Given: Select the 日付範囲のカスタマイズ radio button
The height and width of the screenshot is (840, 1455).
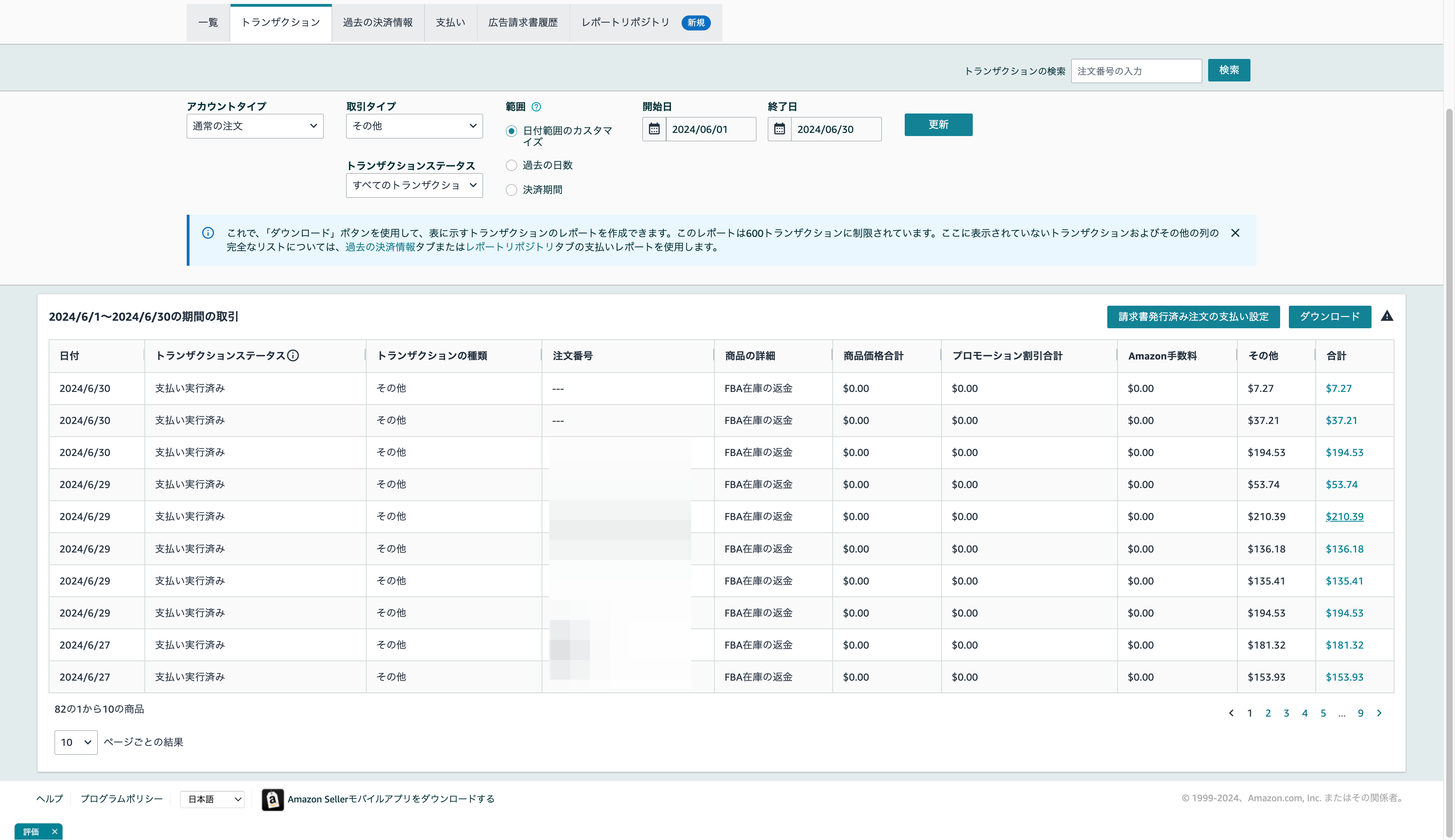Looking at the screenshot, I should pos(511,131).
